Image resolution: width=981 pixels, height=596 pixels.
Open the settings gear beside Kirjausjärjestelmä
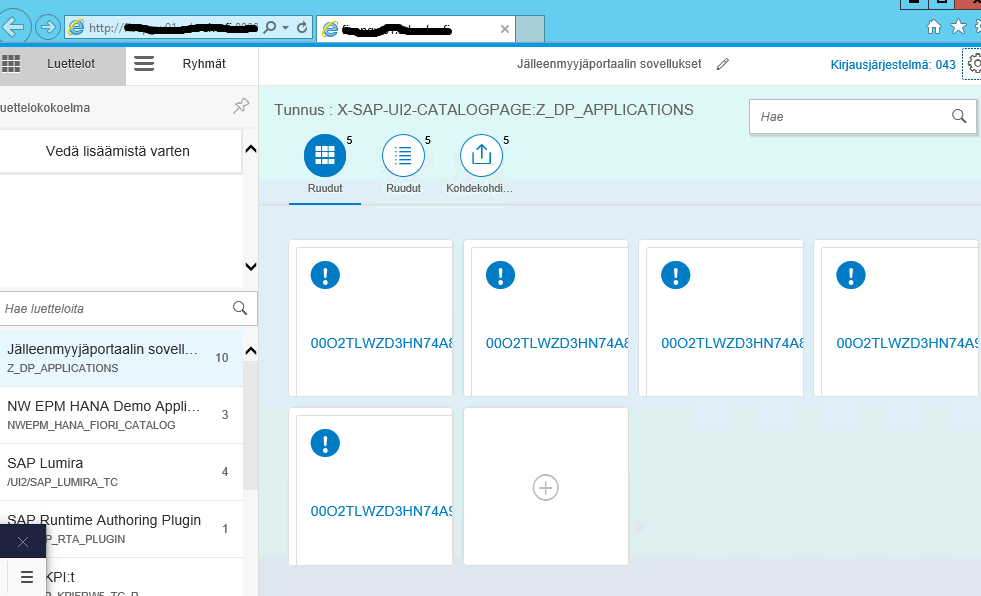click(973, 64)
